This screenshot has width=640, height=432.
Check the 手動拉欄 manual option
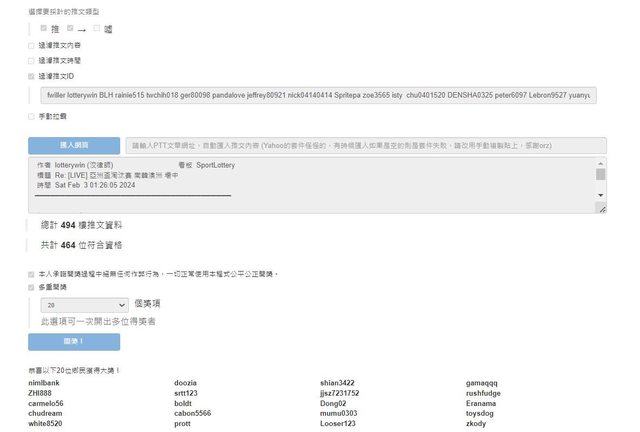[31, 117]
